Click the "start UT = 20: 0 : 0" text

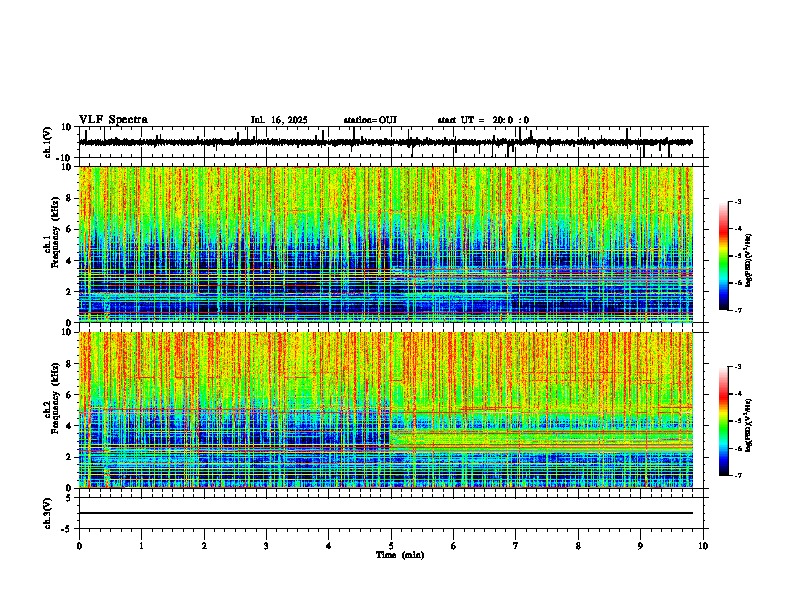point(483,120)
